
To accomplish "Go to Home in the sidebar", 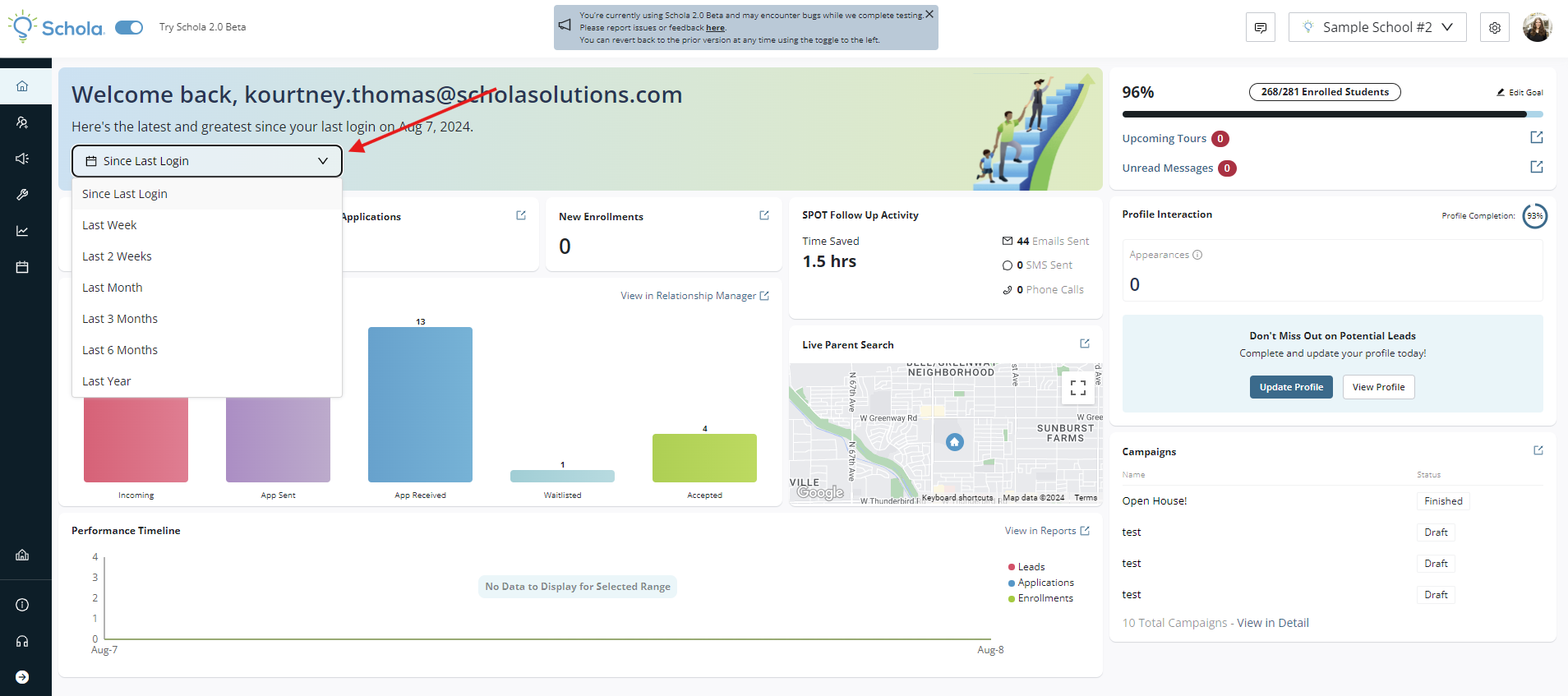I will click(22, 86).
